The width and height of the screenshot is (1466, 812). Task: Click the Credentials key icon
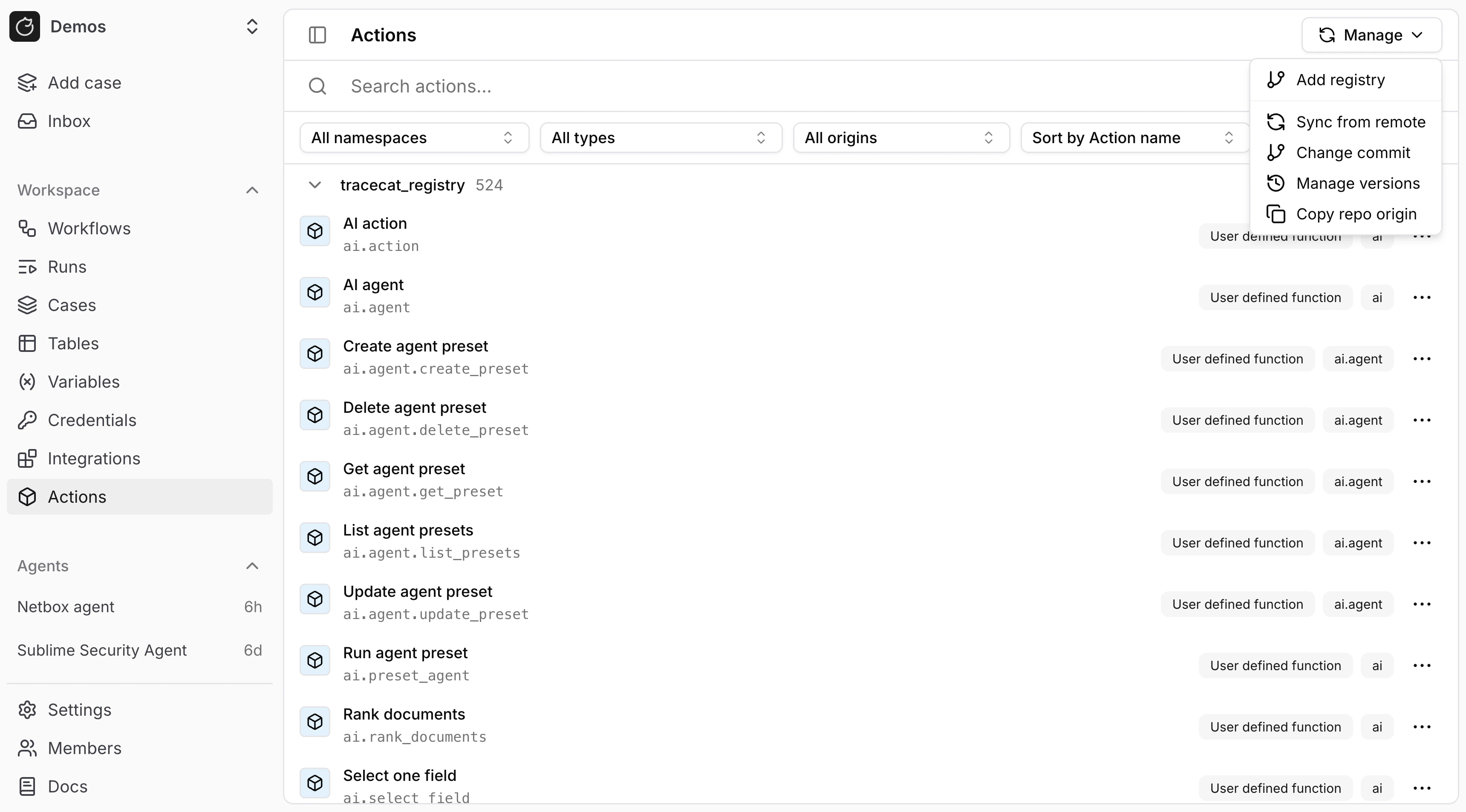point(27,420)
